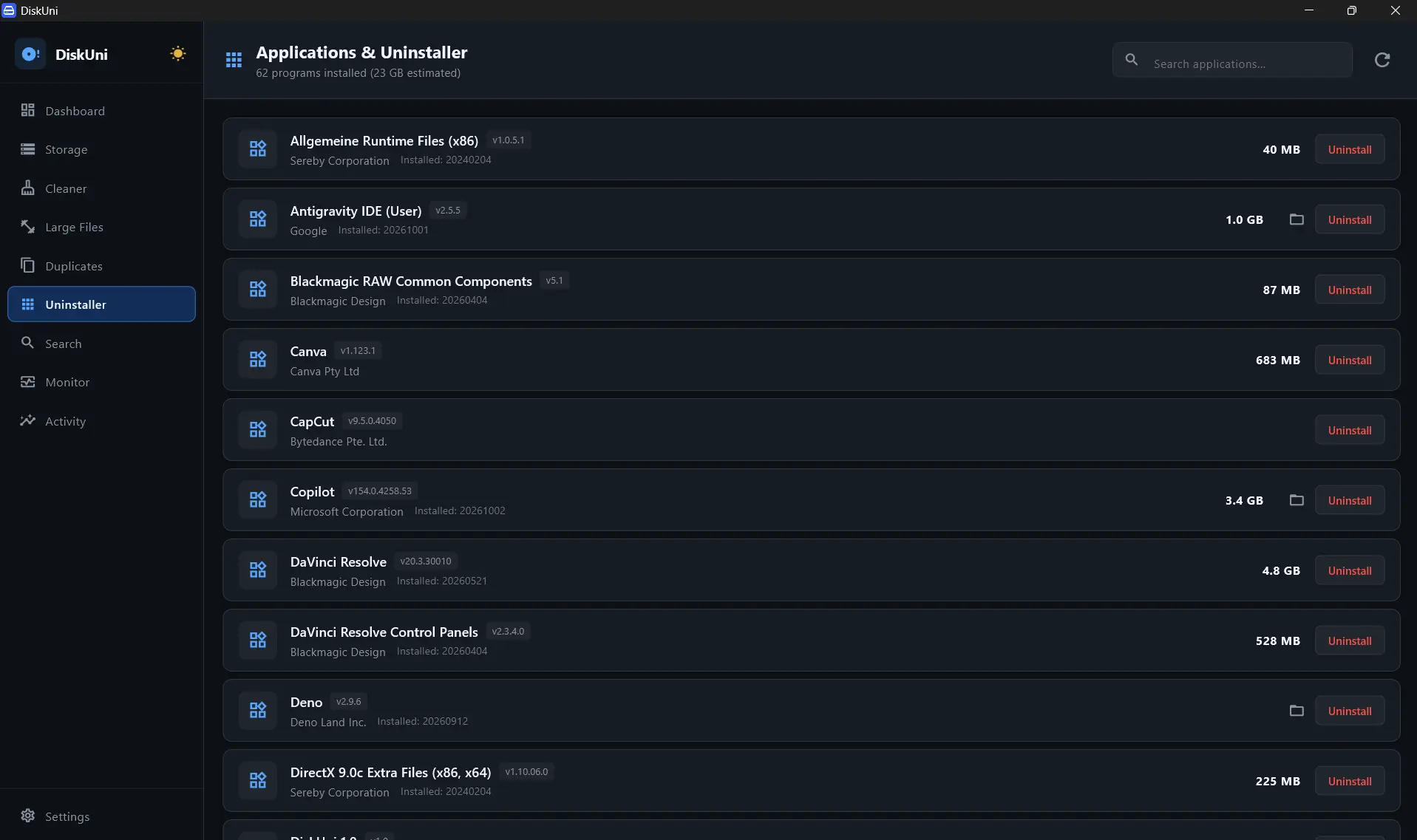The height and width of the screenshot is (840, 1417).
Task: Click the Deno app icon
Action: (x=258, y=711)
